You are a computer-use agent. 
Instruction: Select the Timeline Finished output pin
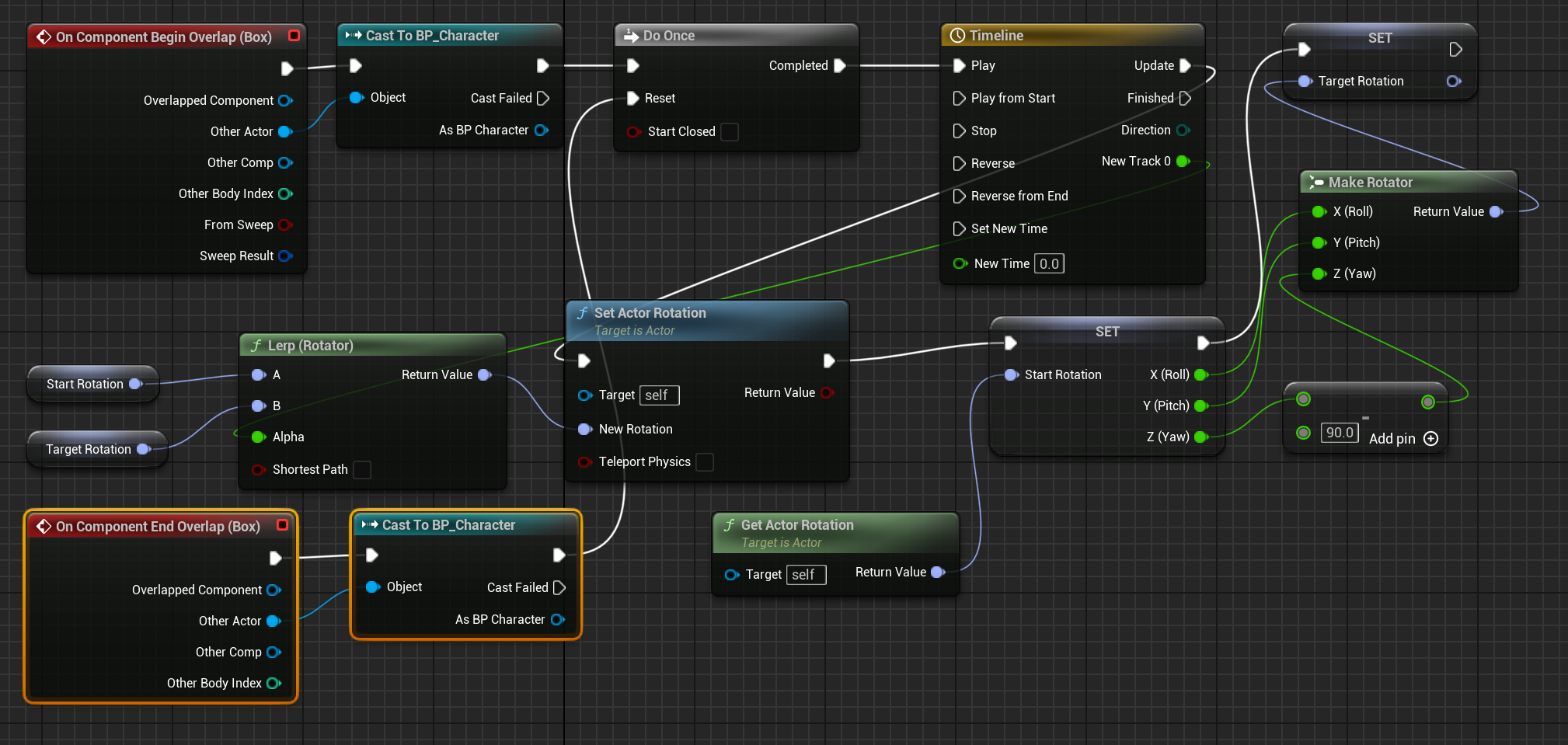click(1185, 99)
